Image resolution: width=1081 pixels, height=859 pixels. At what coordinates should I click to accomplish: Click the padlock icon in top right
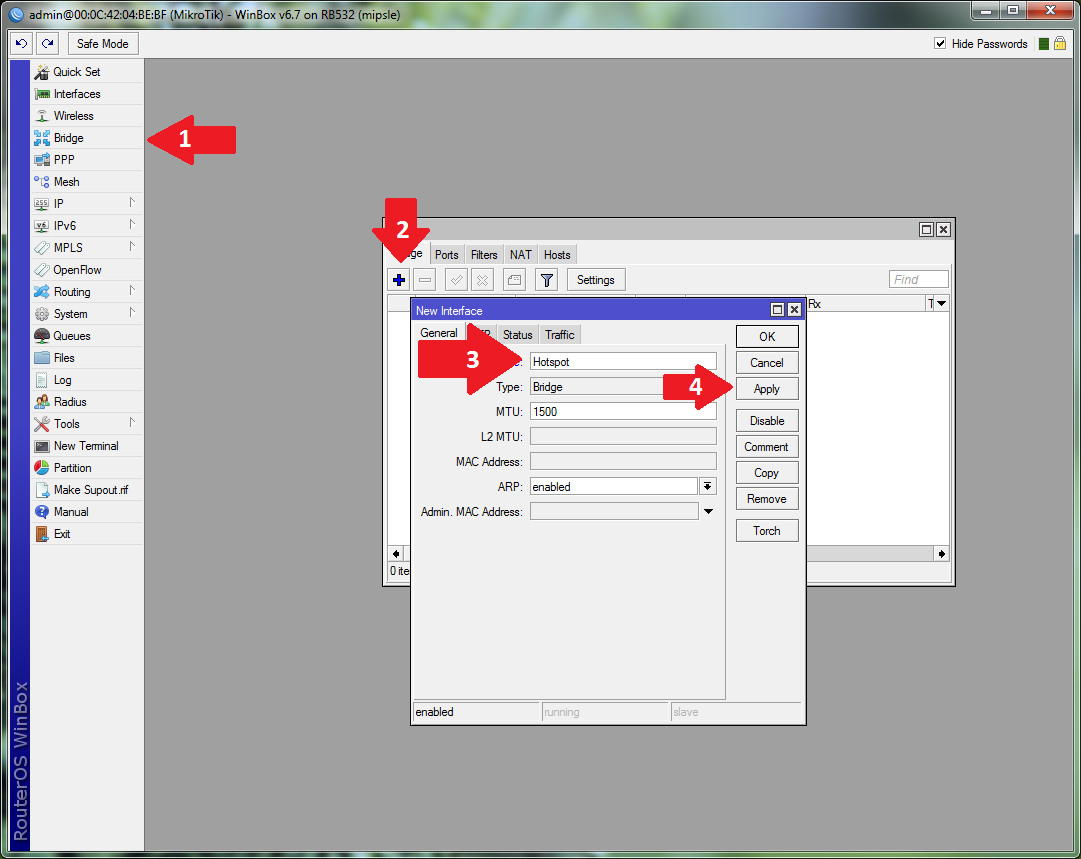click(1060, 43)
